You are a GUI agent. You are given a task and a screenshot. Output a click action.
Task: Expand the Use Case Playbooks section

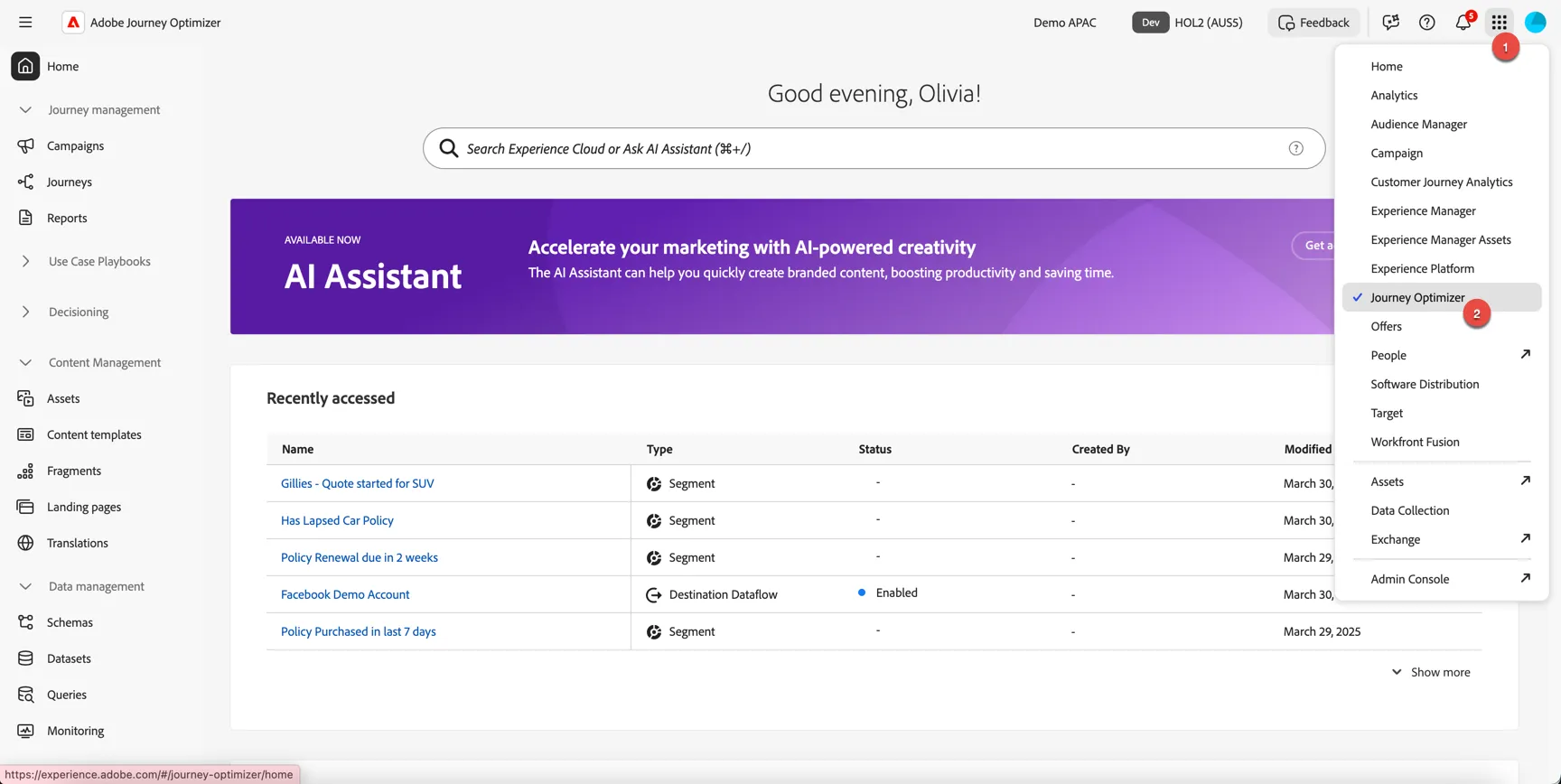coord(25,261)
